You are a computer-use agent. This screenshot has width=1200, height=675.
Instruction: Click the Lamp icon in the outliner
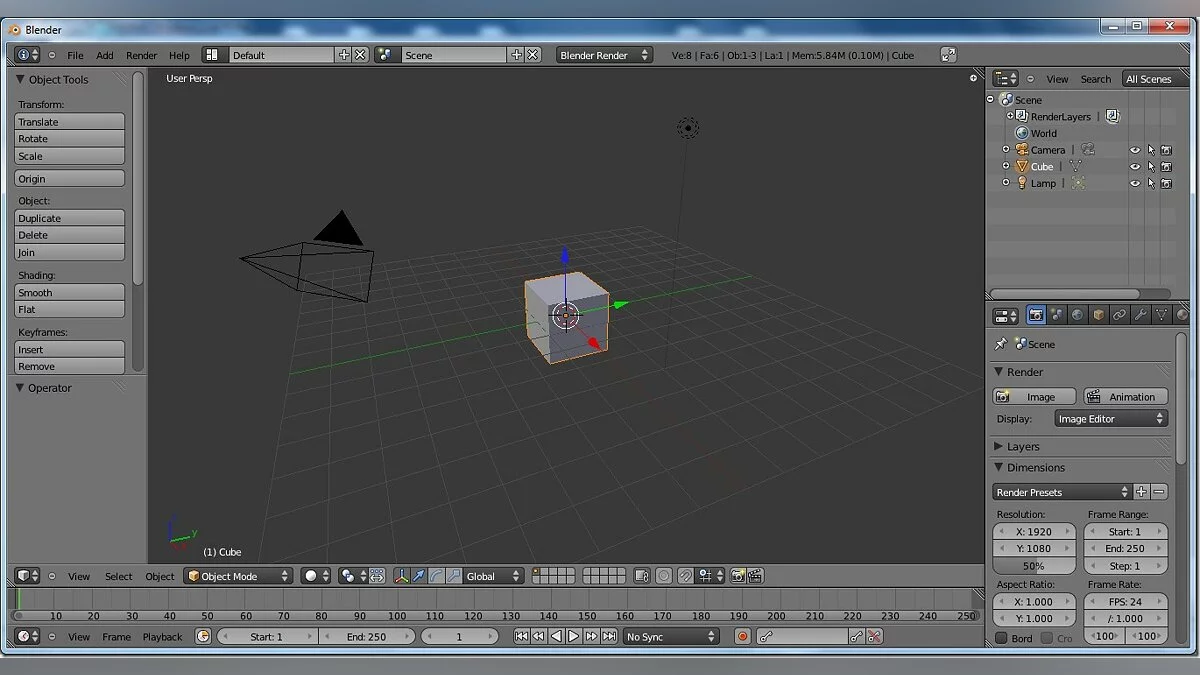(x=1021, y=183)
